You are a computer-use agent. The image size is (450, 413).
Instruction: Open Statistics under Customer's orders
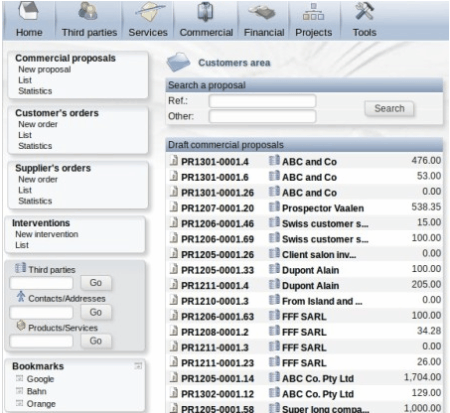click(35, 146)
